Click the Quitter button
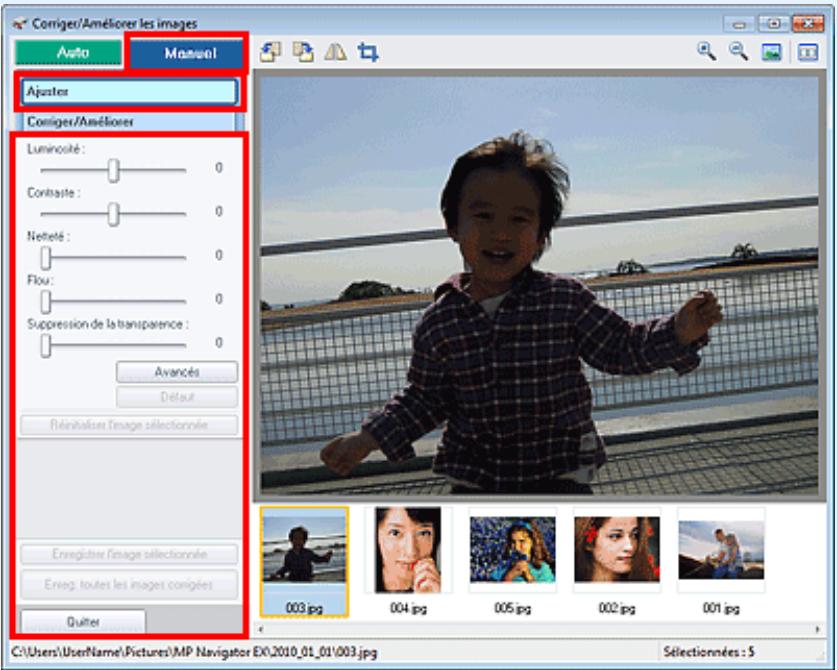 coord(83,621)
